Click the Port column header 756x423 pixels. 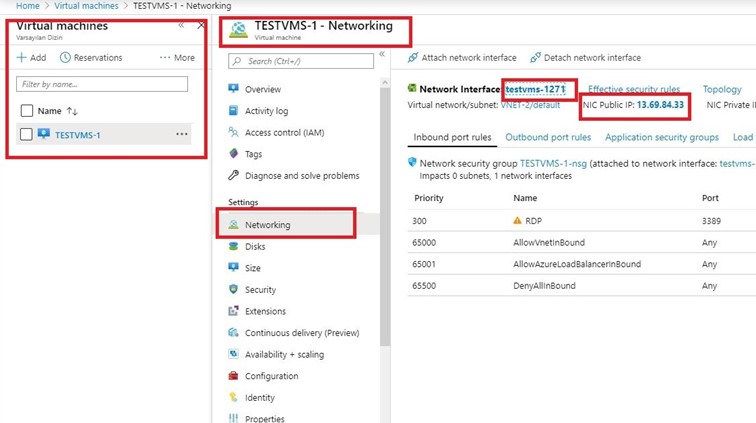tap(710, 198)
